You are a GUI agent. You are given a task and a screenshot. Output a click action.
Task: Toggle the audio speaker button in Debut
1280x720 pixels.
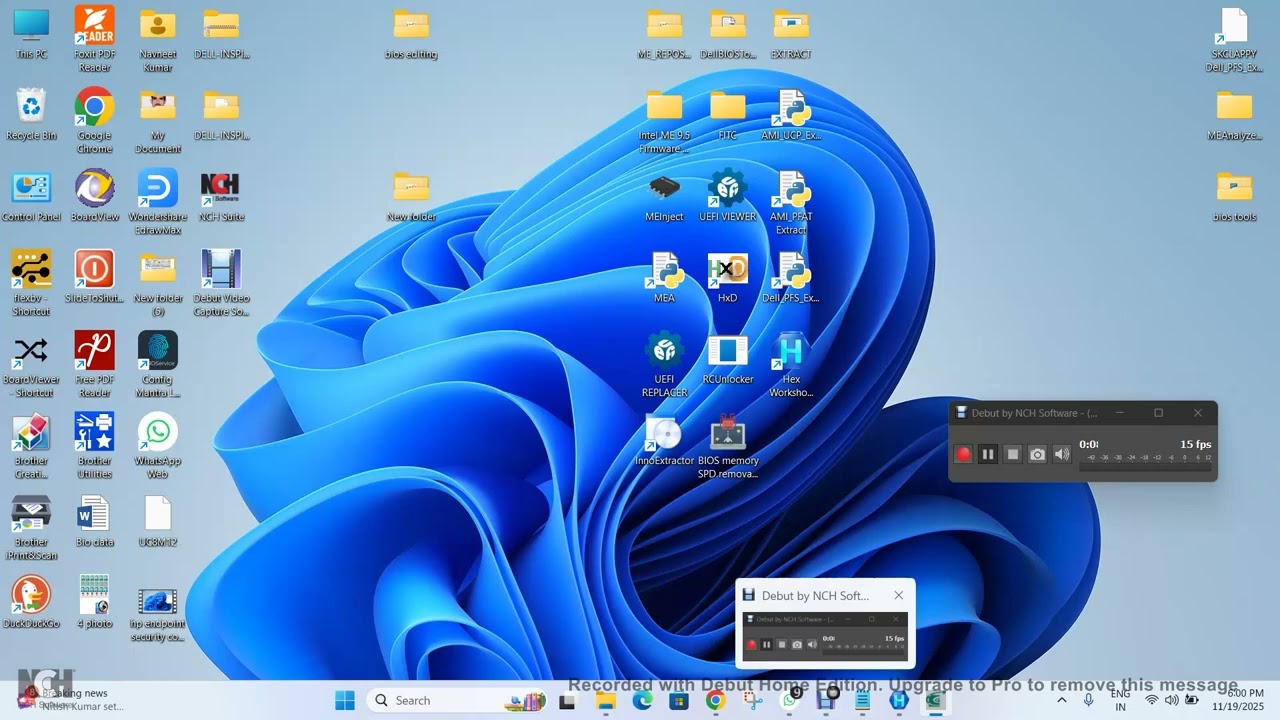click(1062, 454)
